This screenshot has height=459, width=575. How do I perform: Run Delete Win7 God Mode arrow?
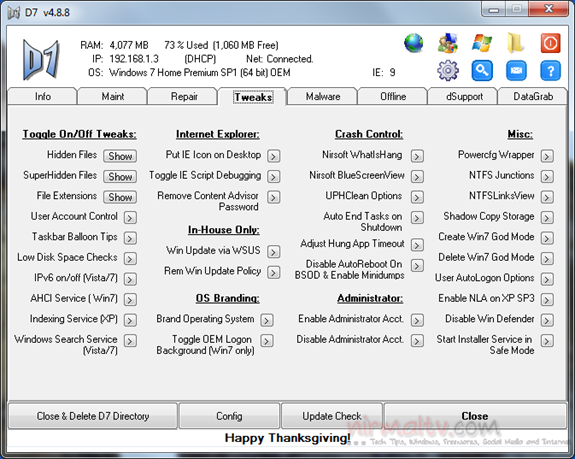coord(547,259)
